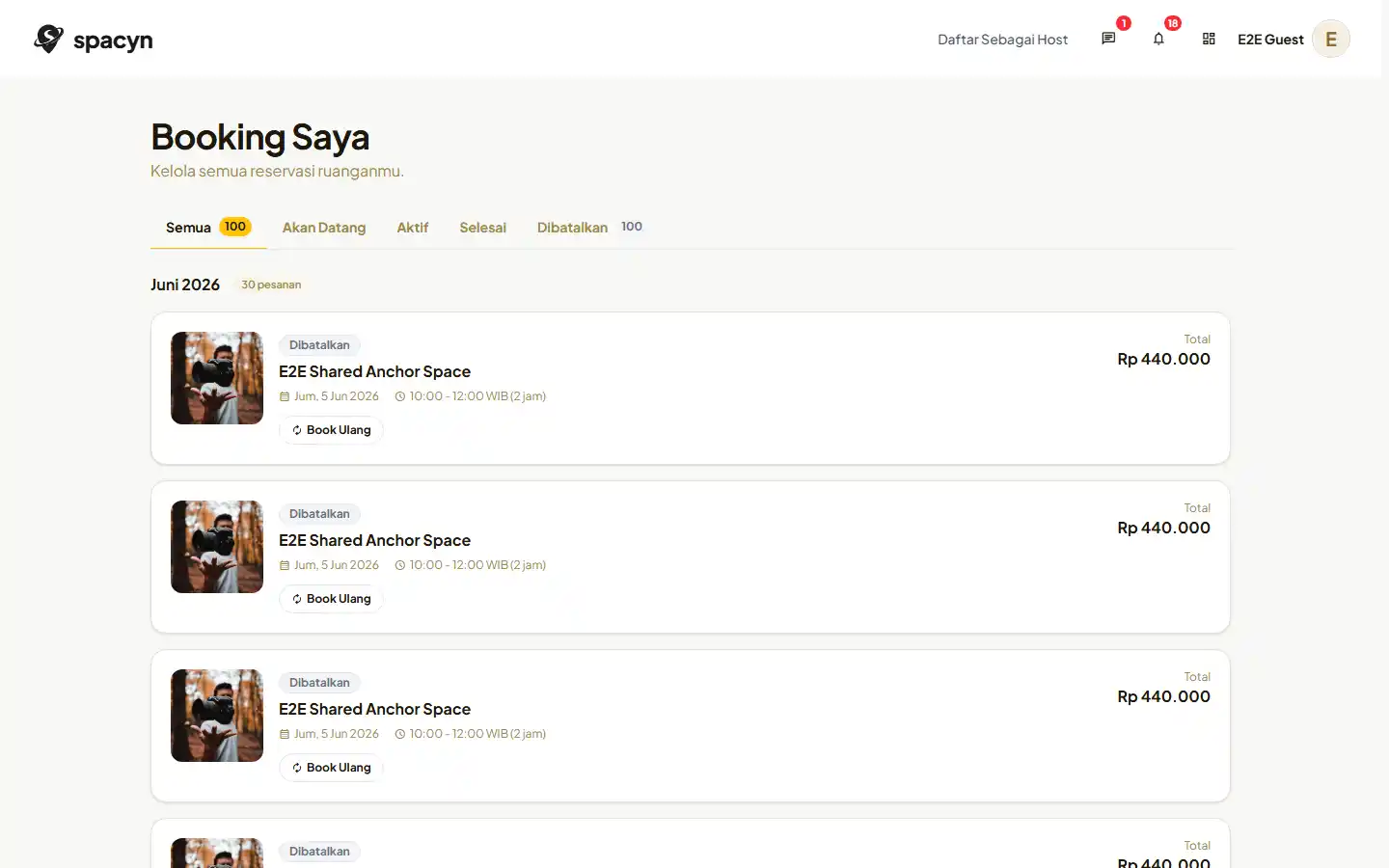Click the 100 count beside Dibatalkan tab
1389x868 pixels.
(x=632, y=227)
